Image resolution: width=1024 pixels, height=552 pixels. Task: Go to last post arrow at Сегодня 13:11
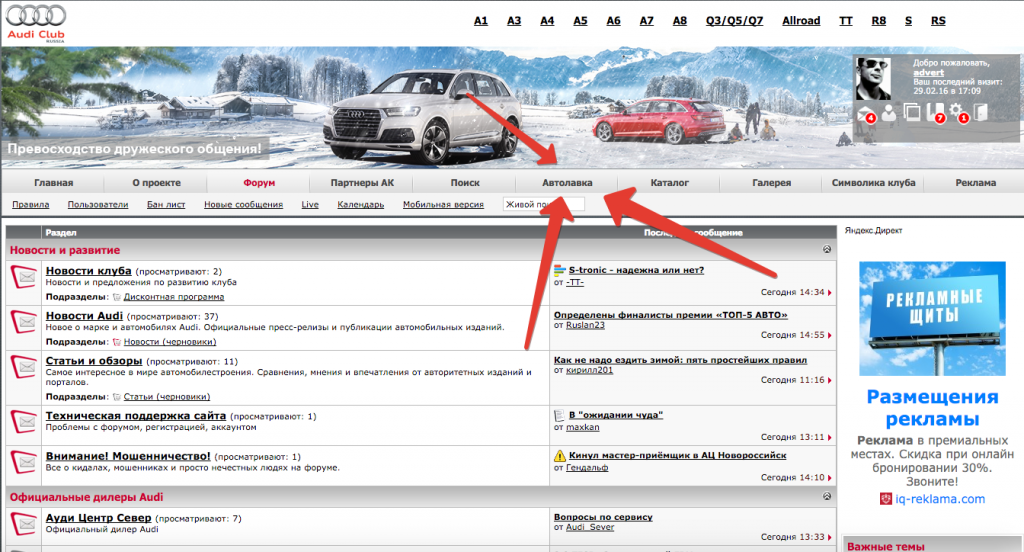(829, 438)
